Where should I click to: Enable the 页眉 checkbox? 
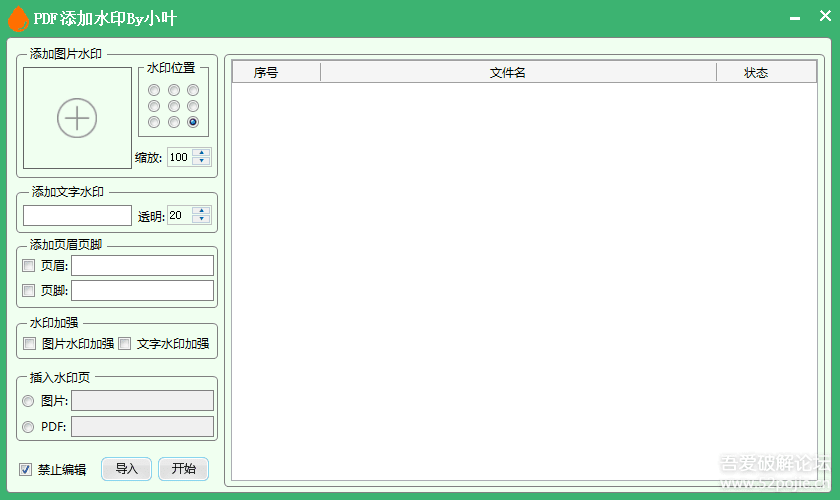pyautogui.click(x=28, y=265)
